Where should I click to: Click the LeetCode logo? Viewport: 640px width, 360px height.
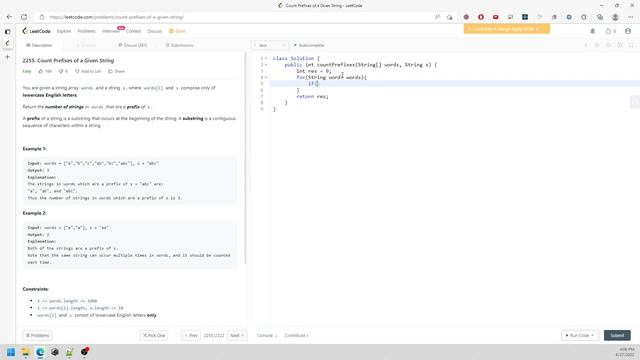tap(36, 31)
